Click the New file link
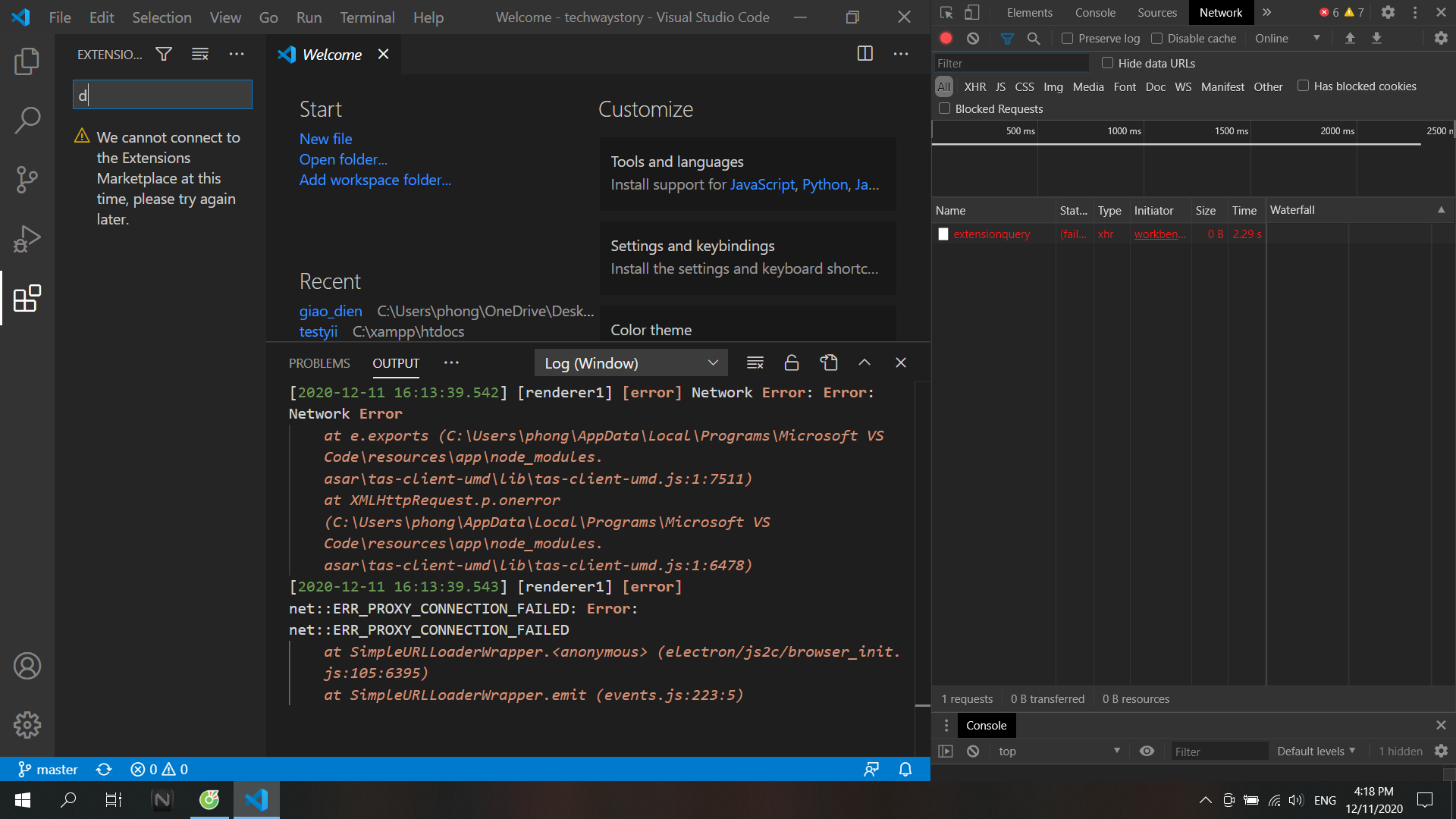This screenshot has width=1456, height=819. (325, 138)
